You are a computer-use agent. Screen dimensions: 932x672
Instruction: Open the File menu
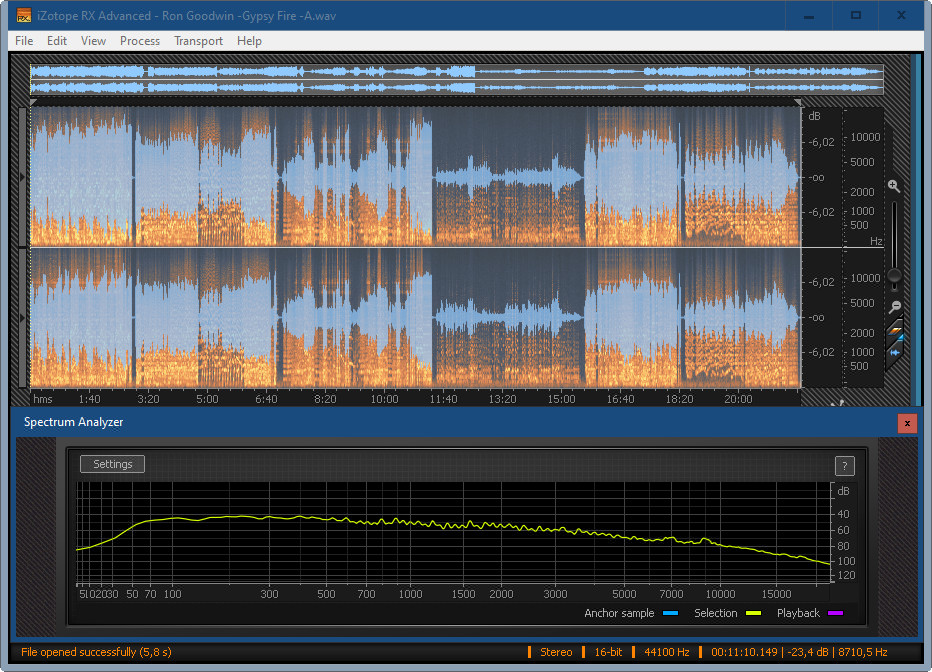[x=24, y=41]
